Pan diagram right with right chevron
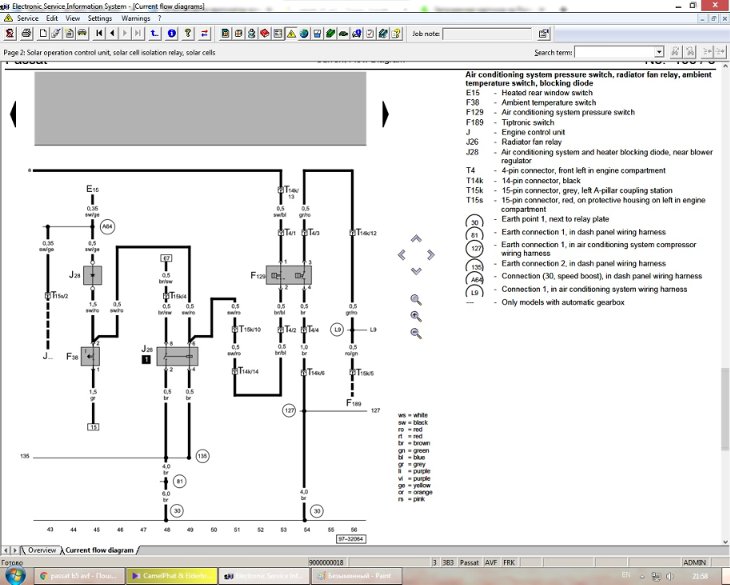This screenshot has height=585, width=730. coord(431,255)
